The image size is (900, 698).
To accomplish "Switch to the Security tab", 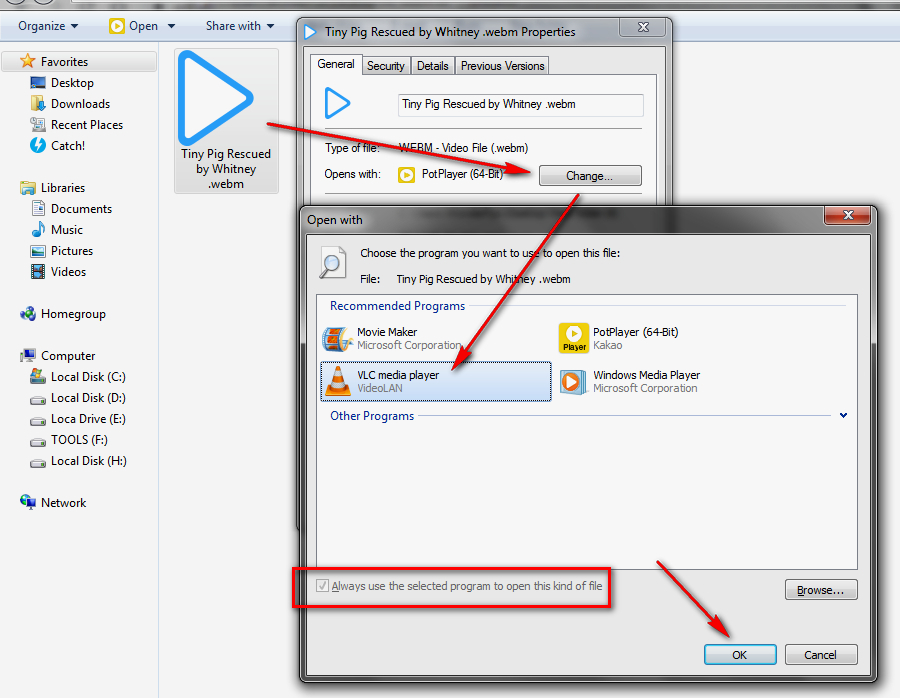I will click(386, 66).
